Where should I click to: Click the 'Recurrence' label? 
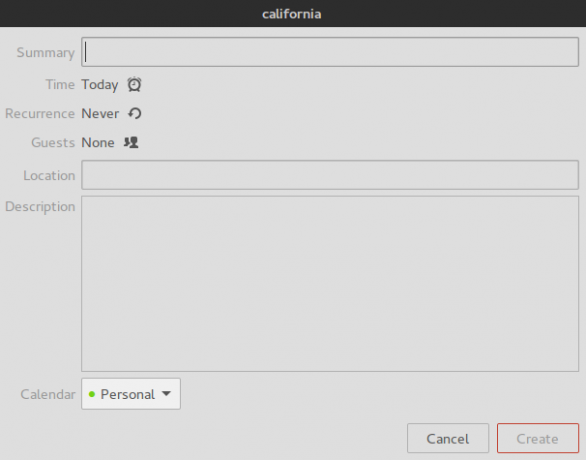tap(40, 114)
